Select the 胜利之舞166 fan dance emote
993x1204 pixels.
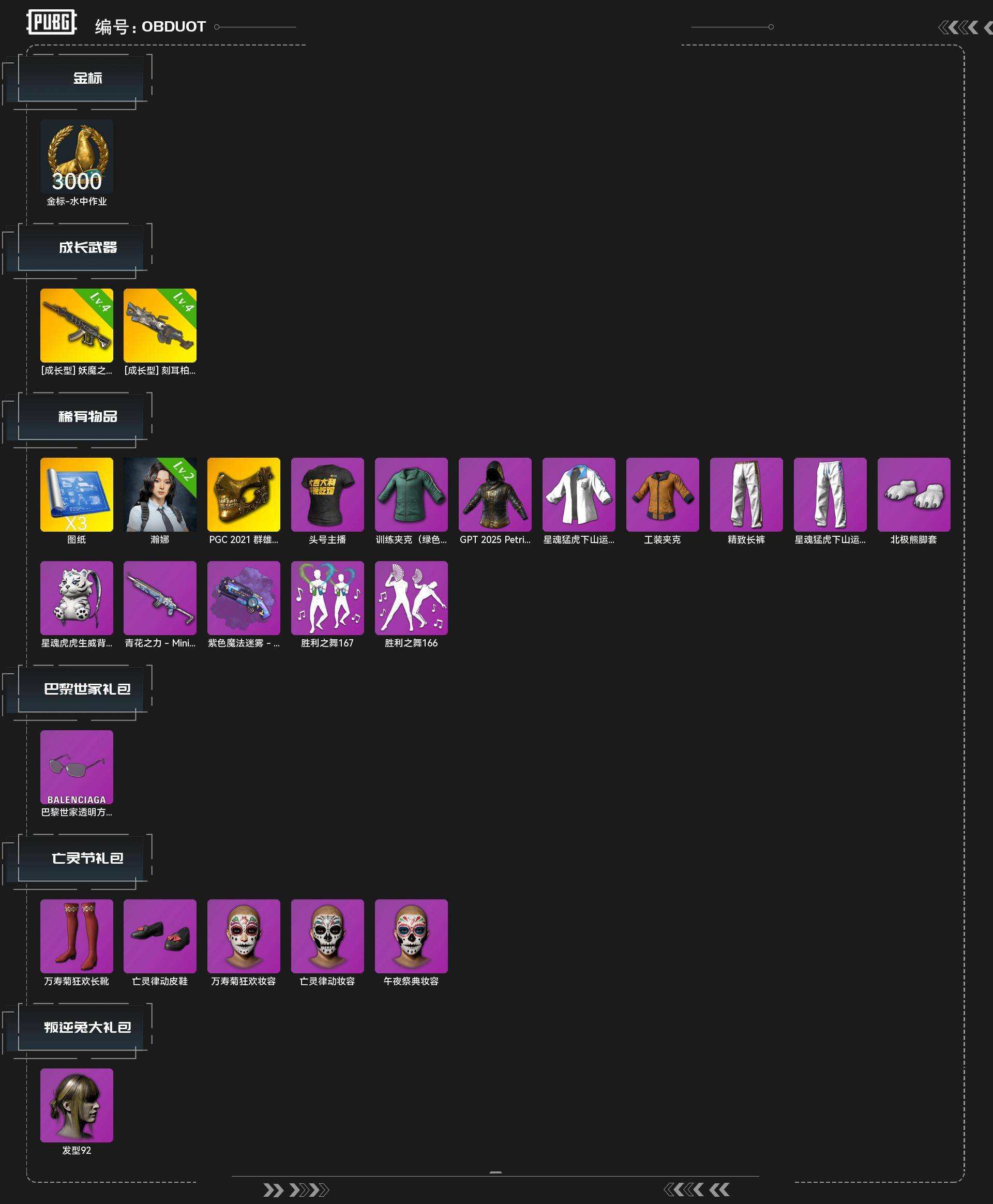[411, 598]
